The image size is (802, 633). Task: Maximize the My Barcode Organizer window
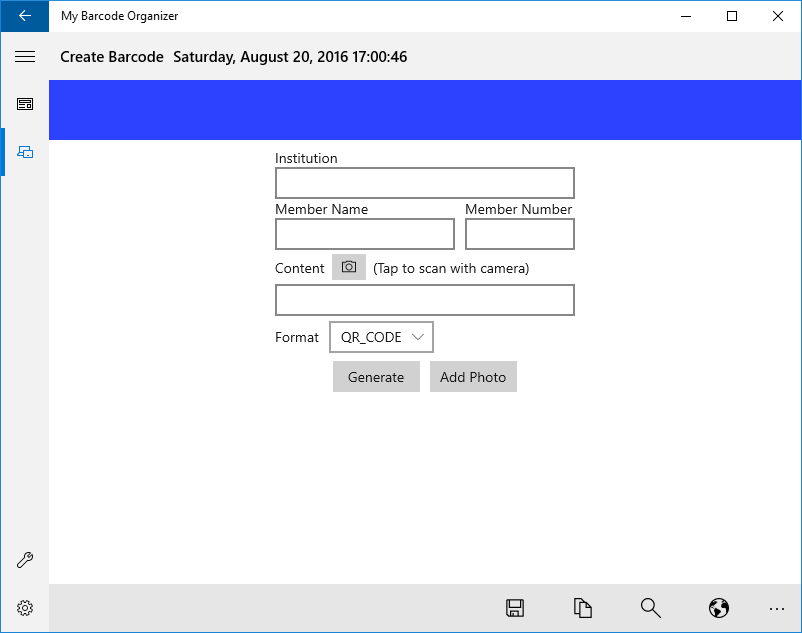pos(732,16)
